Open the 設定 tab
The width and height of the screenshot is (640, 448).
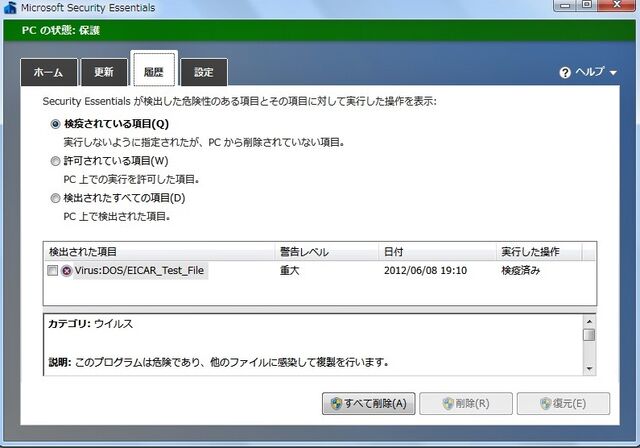pyautogui.click(x=204, y=72)
